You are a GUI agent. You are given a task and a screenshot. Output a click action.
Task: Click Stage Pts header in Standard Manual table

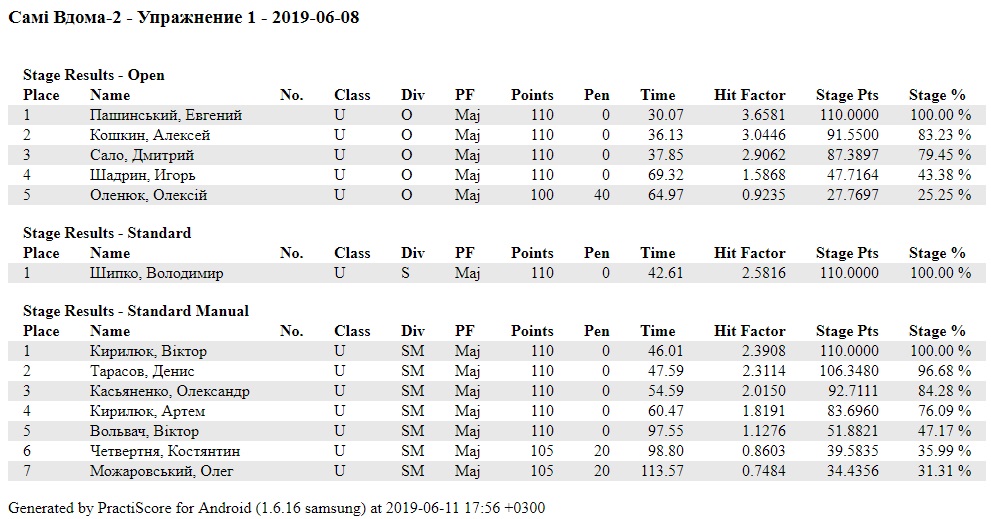(x=847, y=331)
